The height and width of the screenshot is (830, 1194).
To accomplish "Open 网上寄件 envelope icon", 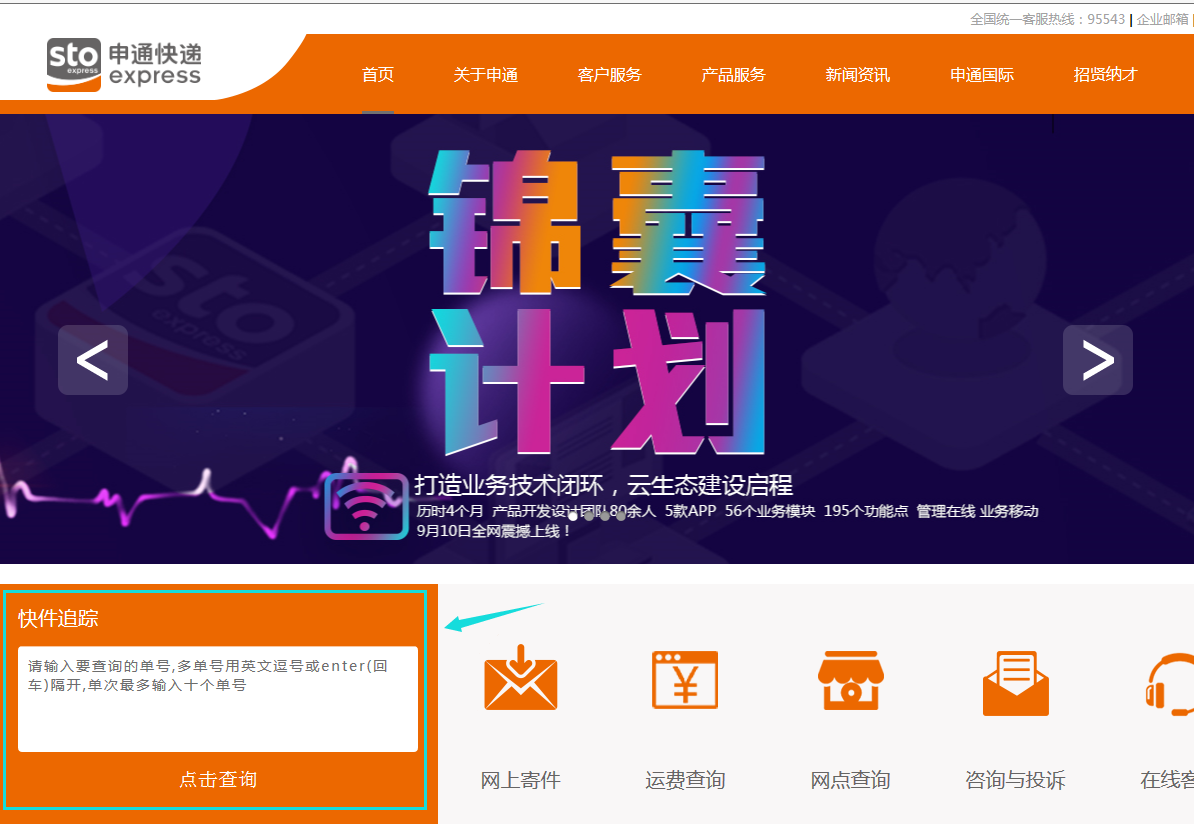I will (x=519, y=684).
